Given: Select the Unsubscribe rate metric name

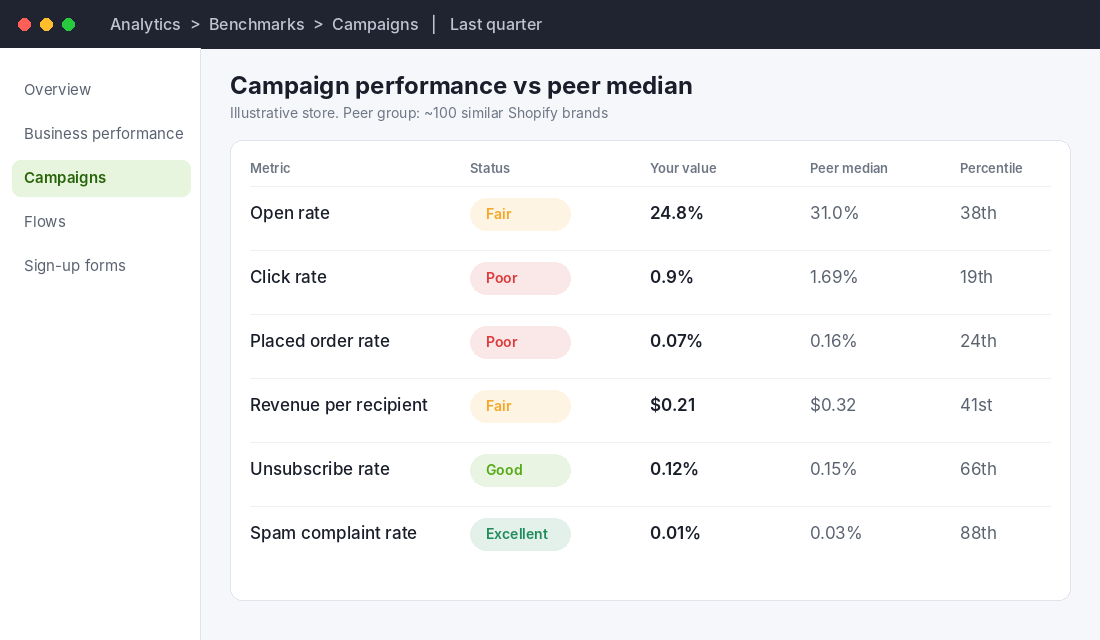Looking at the screenshot, I should pos(320,469).
